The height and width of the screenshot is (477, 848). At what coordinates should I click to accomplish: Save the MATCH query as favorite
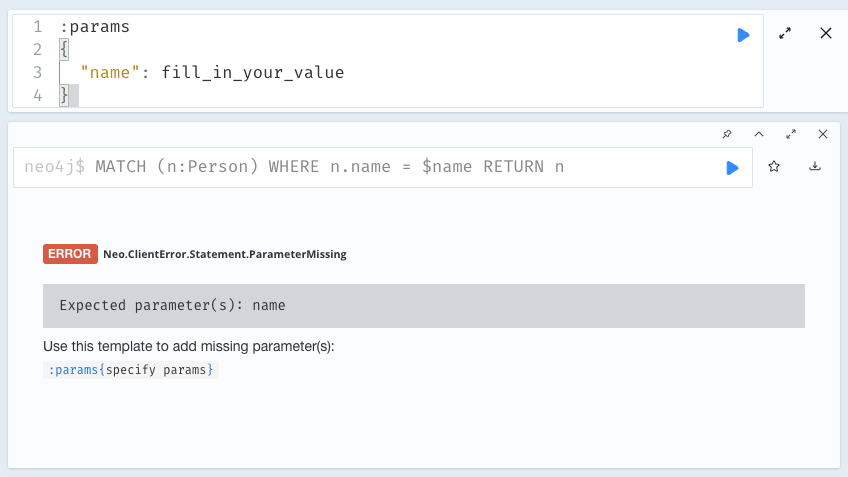[x=774, y=167]
